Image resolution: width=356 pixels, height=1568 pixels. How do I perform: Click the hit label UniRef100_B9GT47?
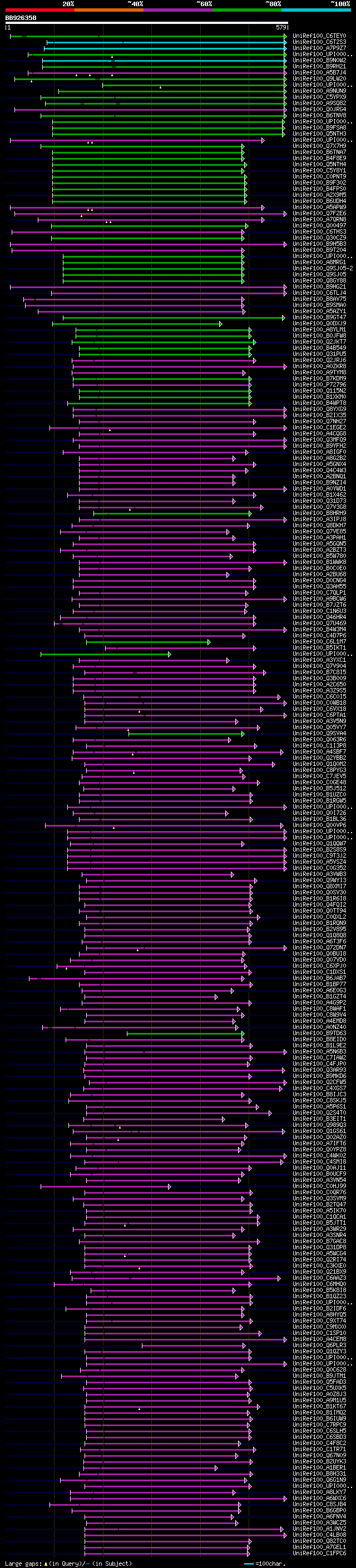pos(319,317)
